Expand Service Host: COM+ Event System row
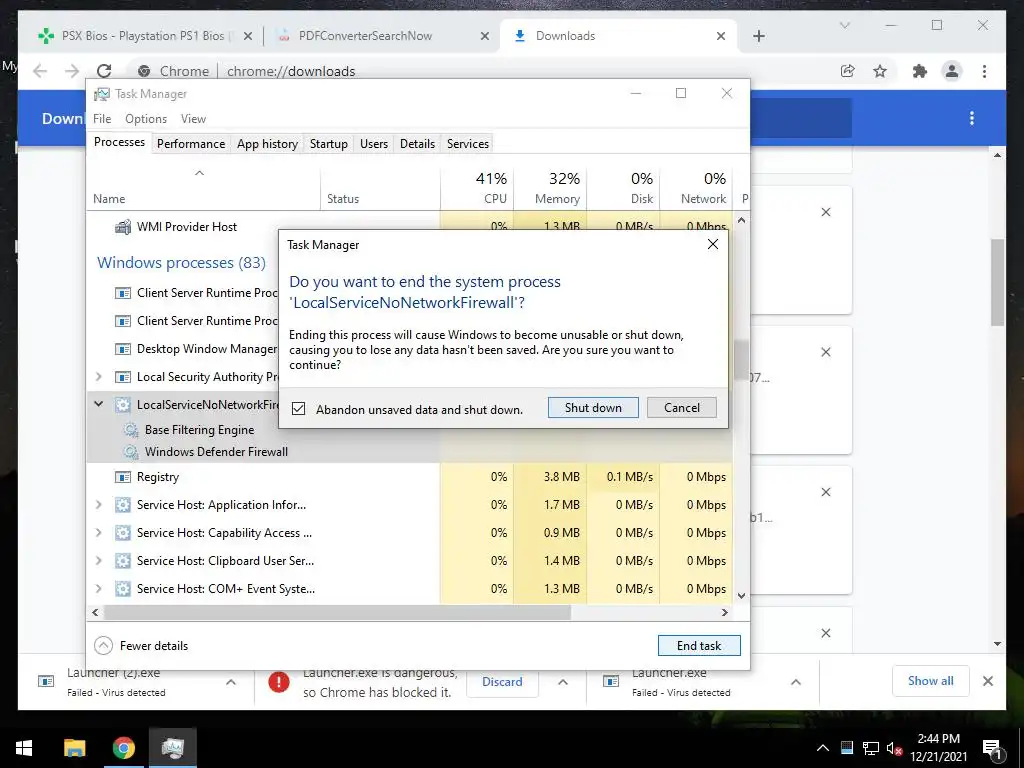The width and height of the screenshot is (1024, 768). pos(99,588)
